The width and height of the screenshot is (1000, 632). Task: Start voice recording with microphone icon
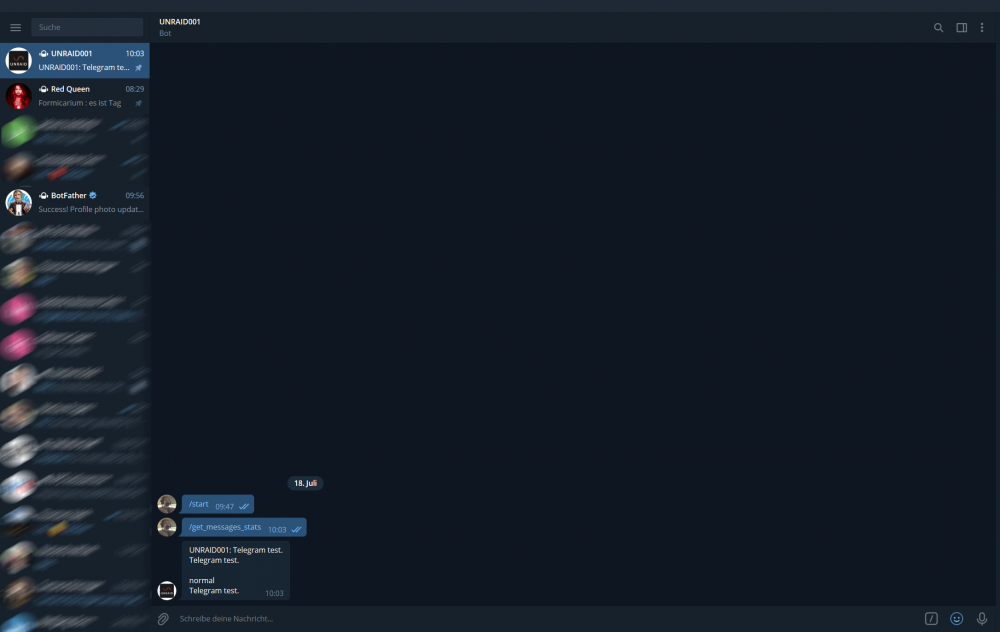(982, 619)
